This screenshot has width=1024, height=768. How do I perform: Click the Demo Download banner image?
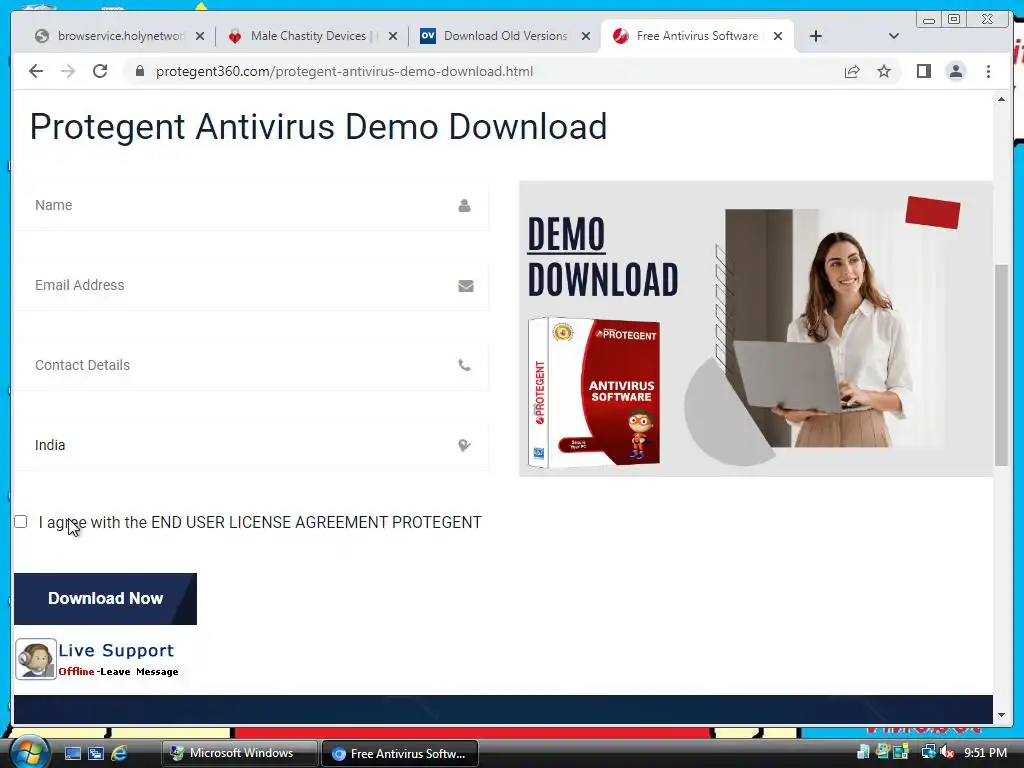click(x=756, y=329)
